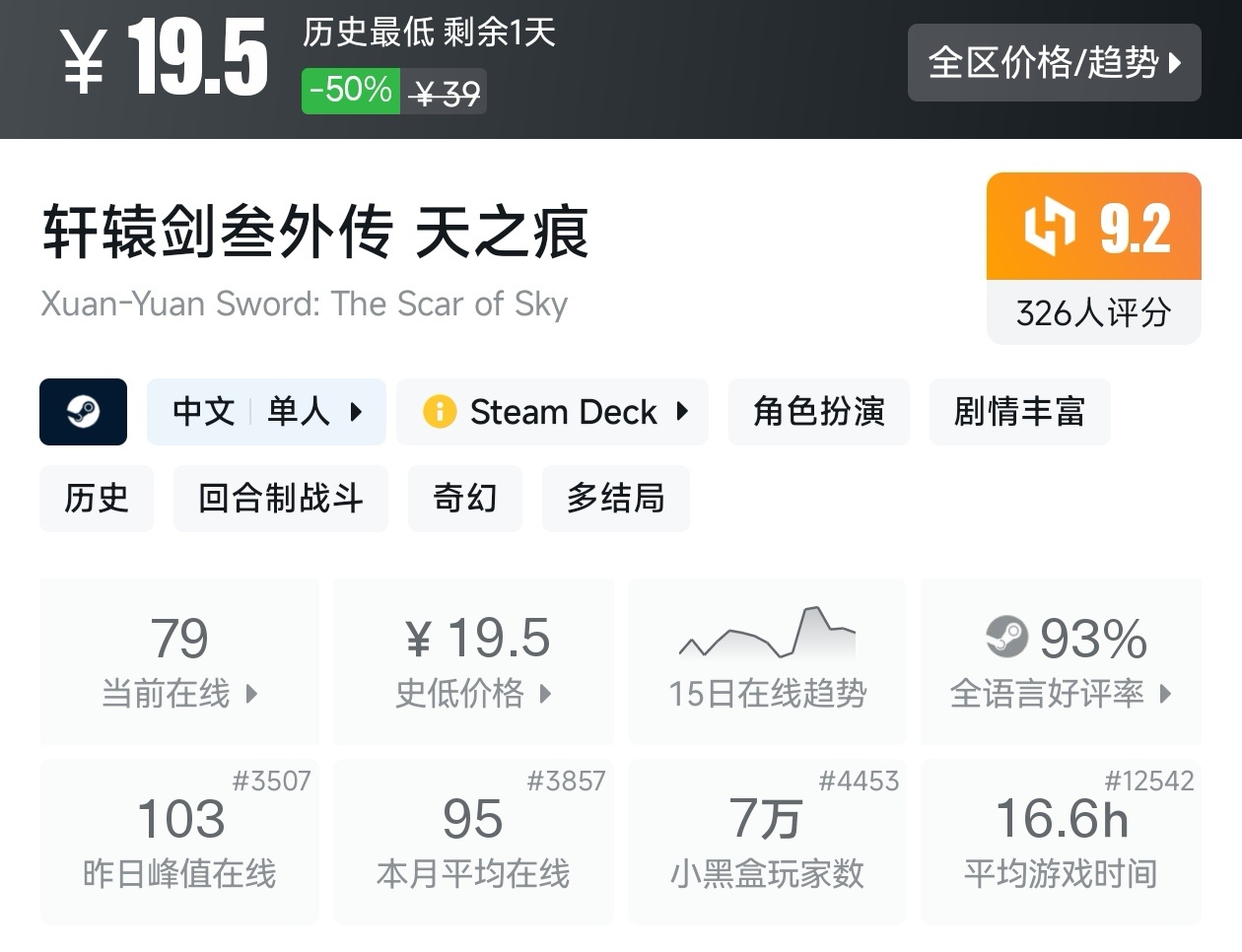Click the #12542 rank label
This screenshot has width=1242, height=952.
1148,782
